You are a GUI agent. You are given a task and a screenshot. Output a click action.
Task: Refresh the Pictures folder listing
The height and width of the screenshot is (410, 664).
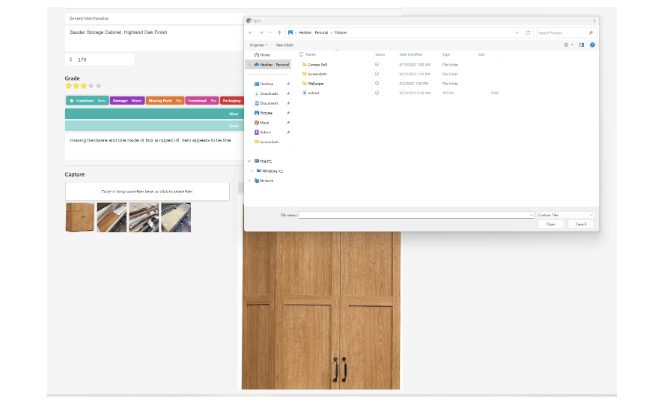pos(528,33)
